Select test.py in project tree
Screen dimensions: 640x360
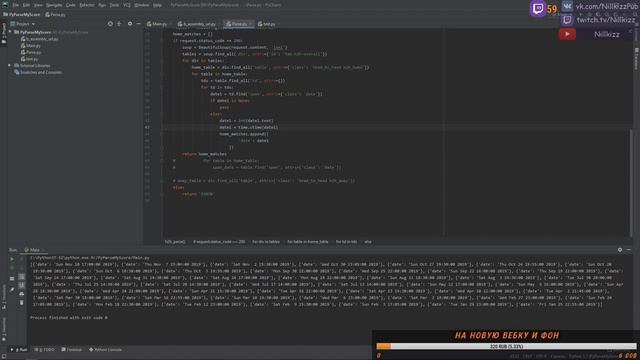[x=29, y=59]
